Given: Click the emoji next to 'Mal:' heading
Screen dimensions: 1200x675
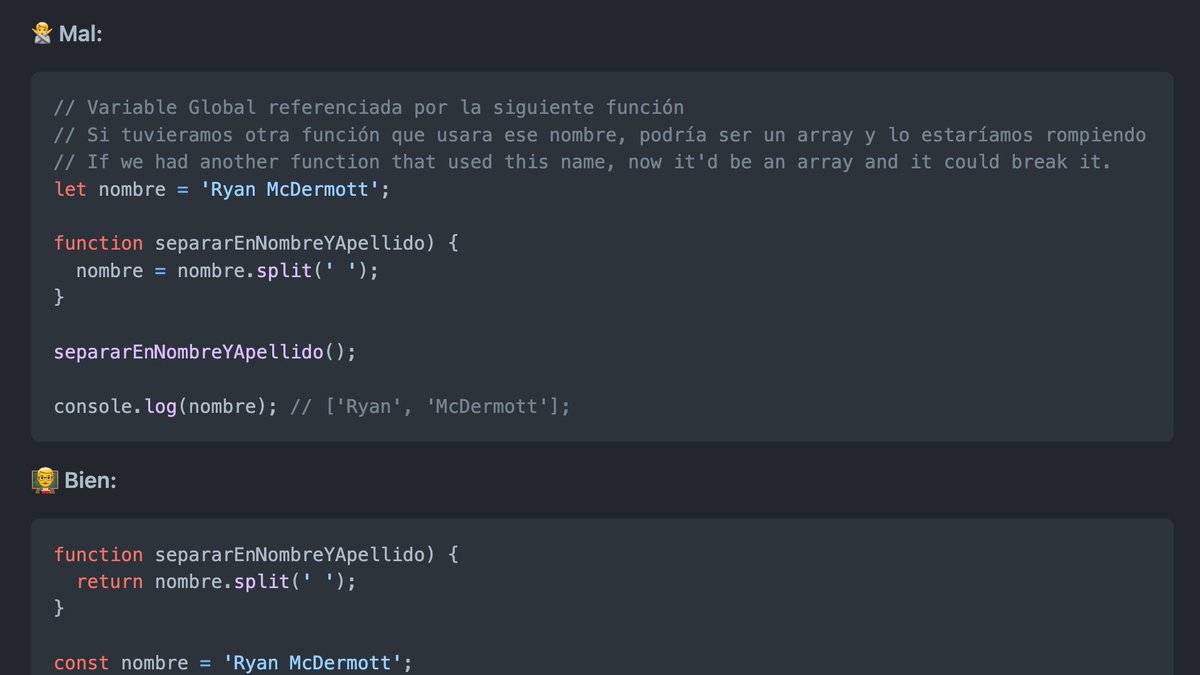Looking at the screenshot, I should (x=42, y=34).
